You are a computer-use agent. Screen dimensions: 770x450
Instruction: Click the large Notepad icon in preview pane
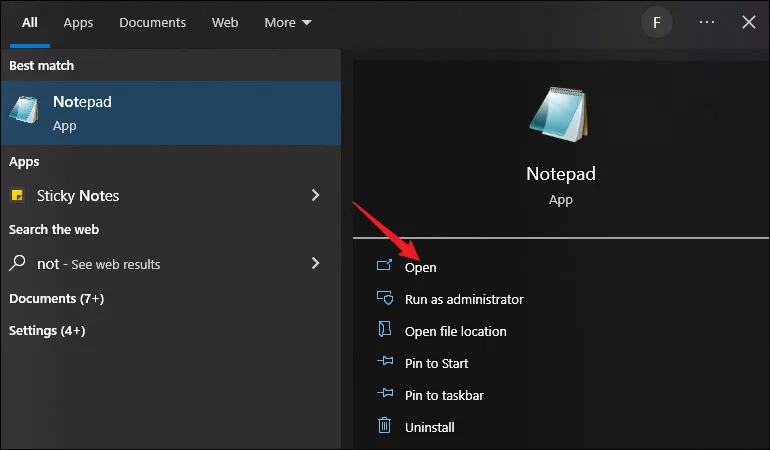559,114
